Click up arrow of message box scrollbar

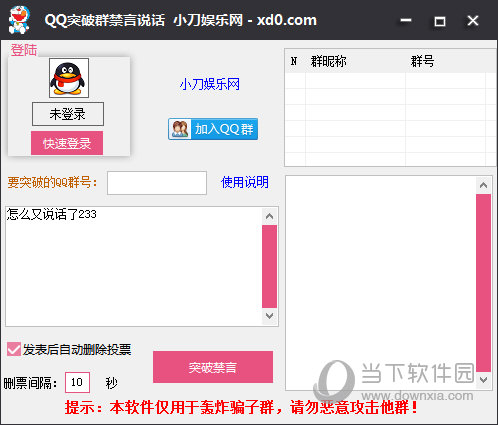tap(269, 216)
